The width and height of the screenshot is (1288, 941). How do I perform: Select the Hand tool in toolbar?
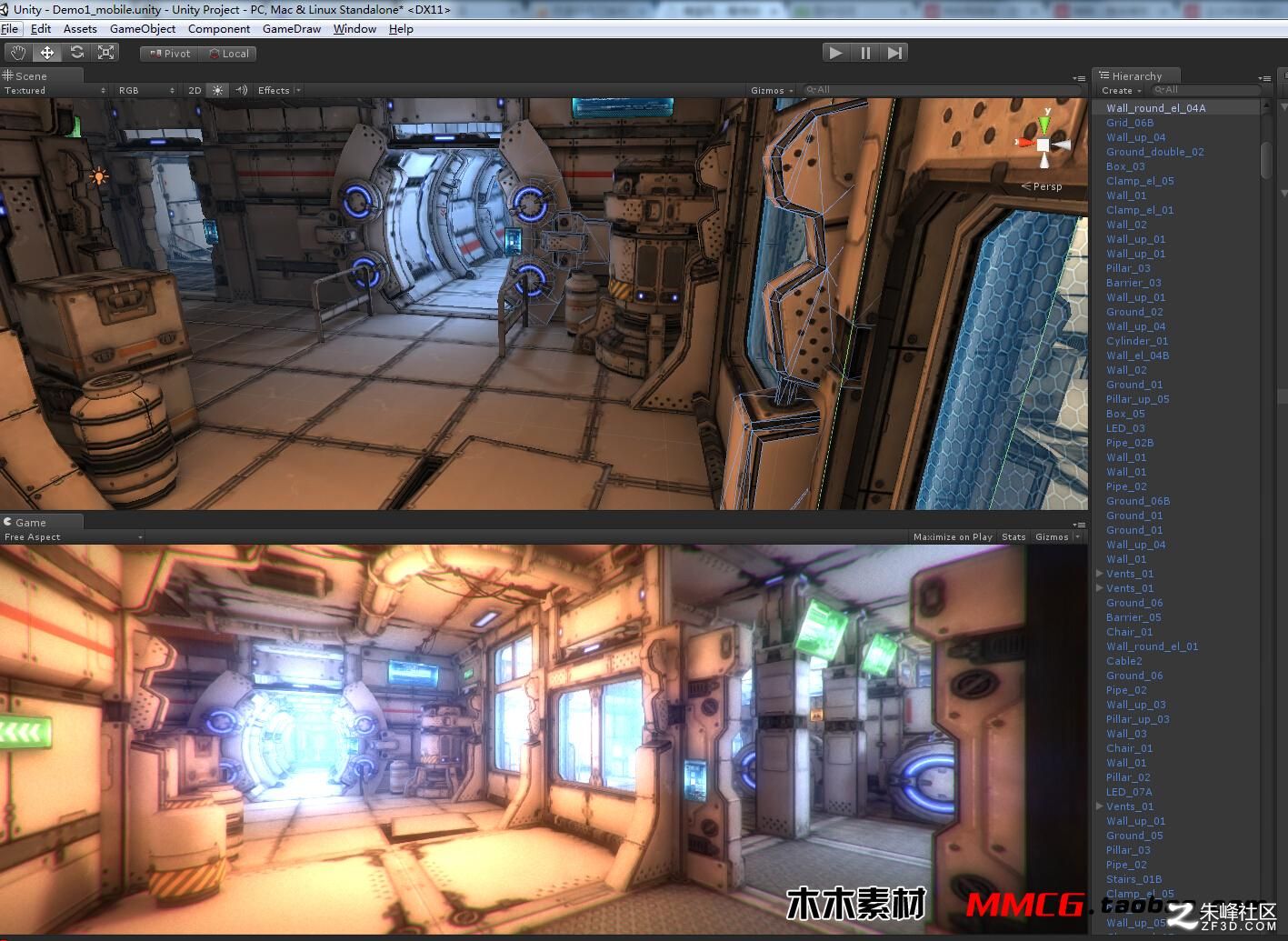click(x=18, y=53)
